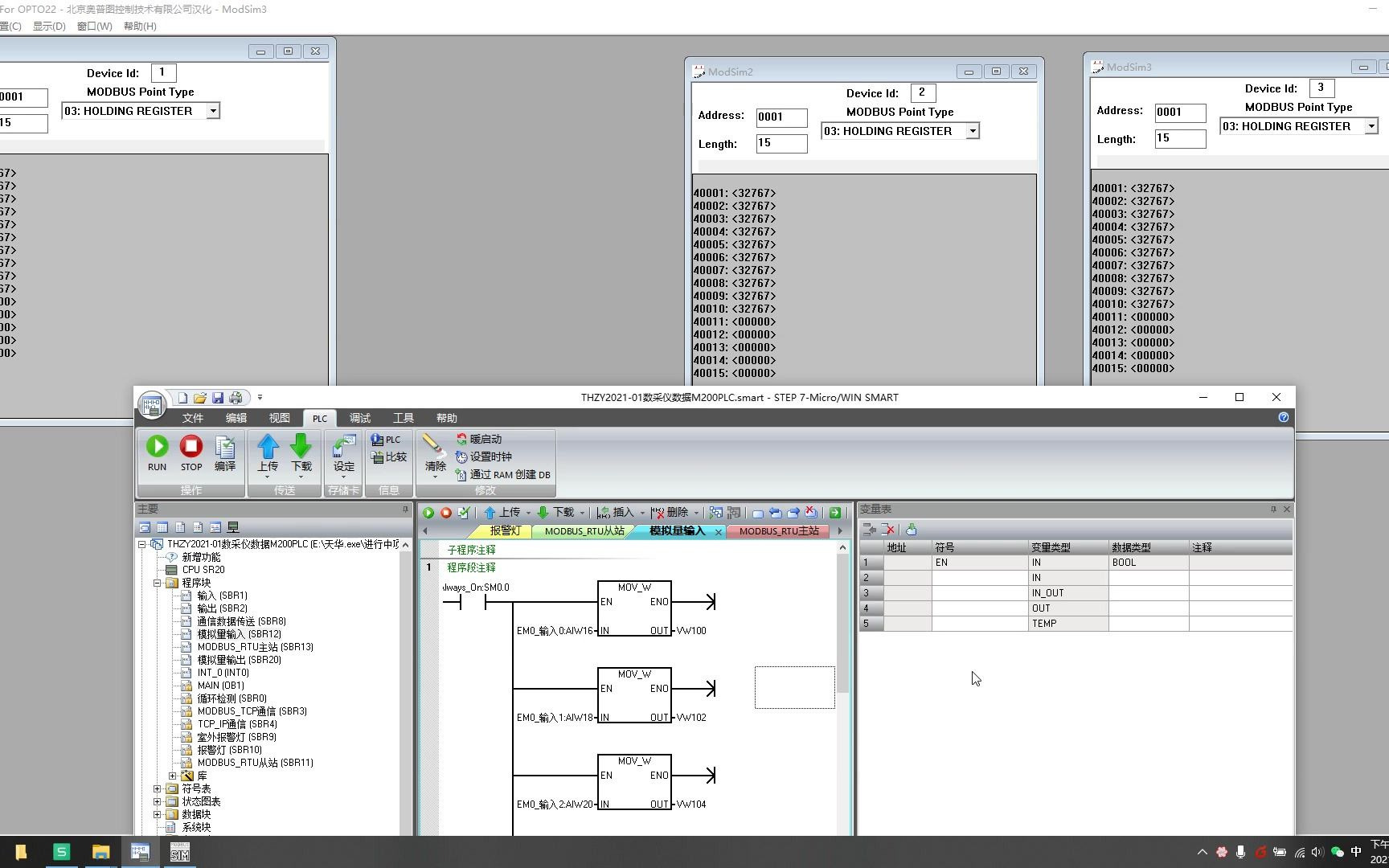The height and width of the screenshot is (868, 1389).
Task: Click the PLC information icon in ribbon
Action: coord(385,440)
